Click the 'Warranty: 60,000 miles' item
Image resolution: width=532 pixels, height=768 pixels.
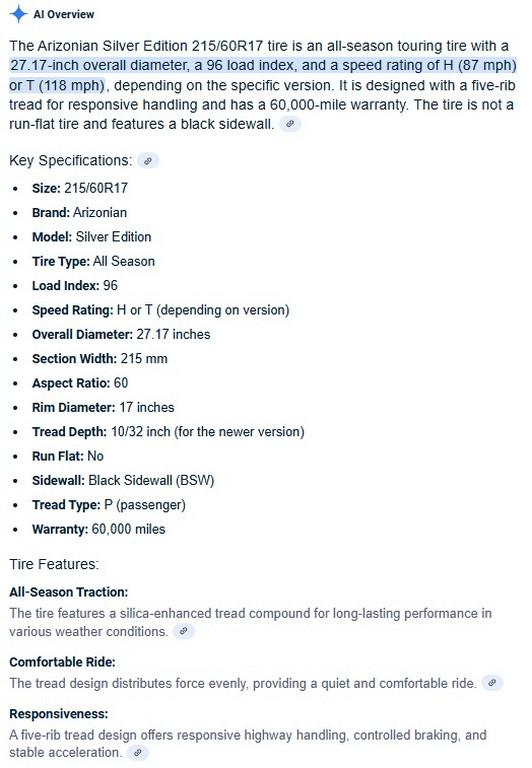click(98, 529)
